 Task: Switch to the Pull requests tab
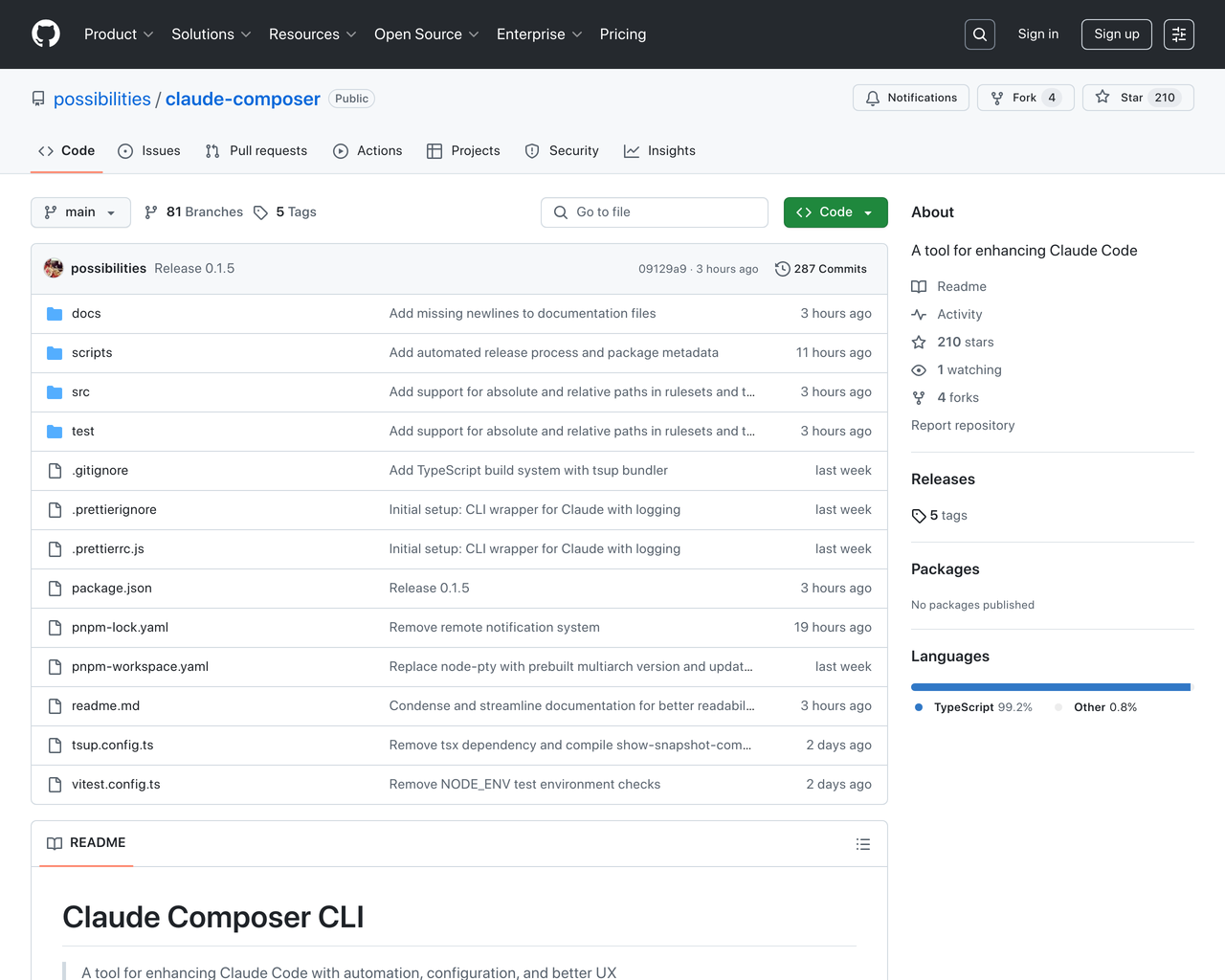pyautogui.click(x=256, y=151)
